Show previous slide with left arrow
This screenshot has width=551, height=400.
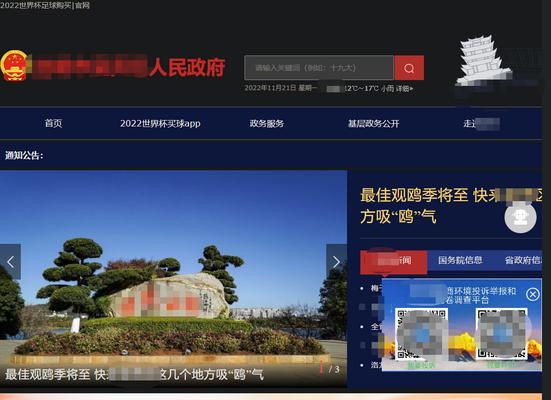pyautogui.click(x=11, y=262)
